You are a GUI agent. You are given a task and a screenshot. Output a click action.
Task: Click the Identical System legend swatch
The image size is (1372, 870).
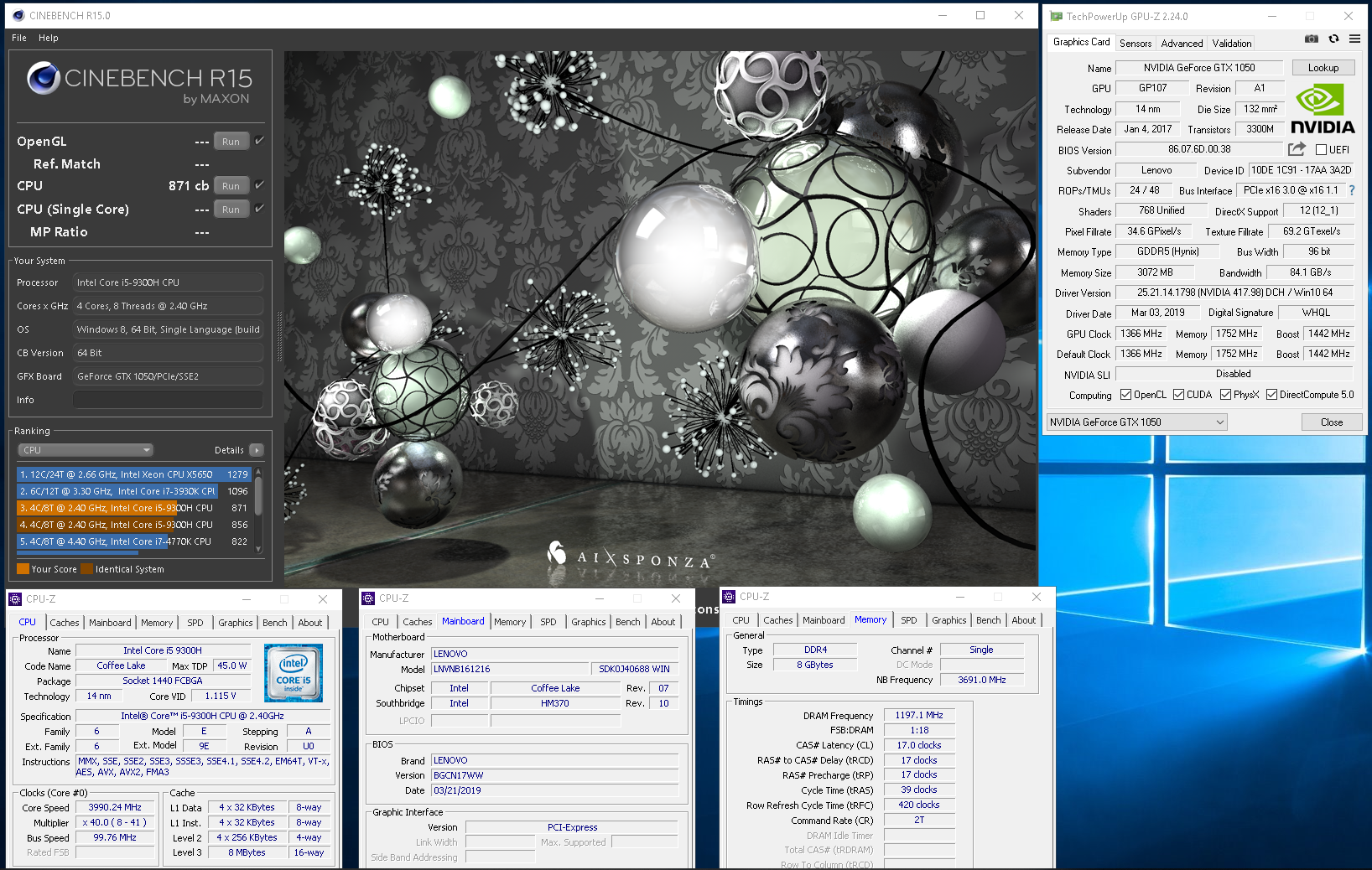click(86, 569)
